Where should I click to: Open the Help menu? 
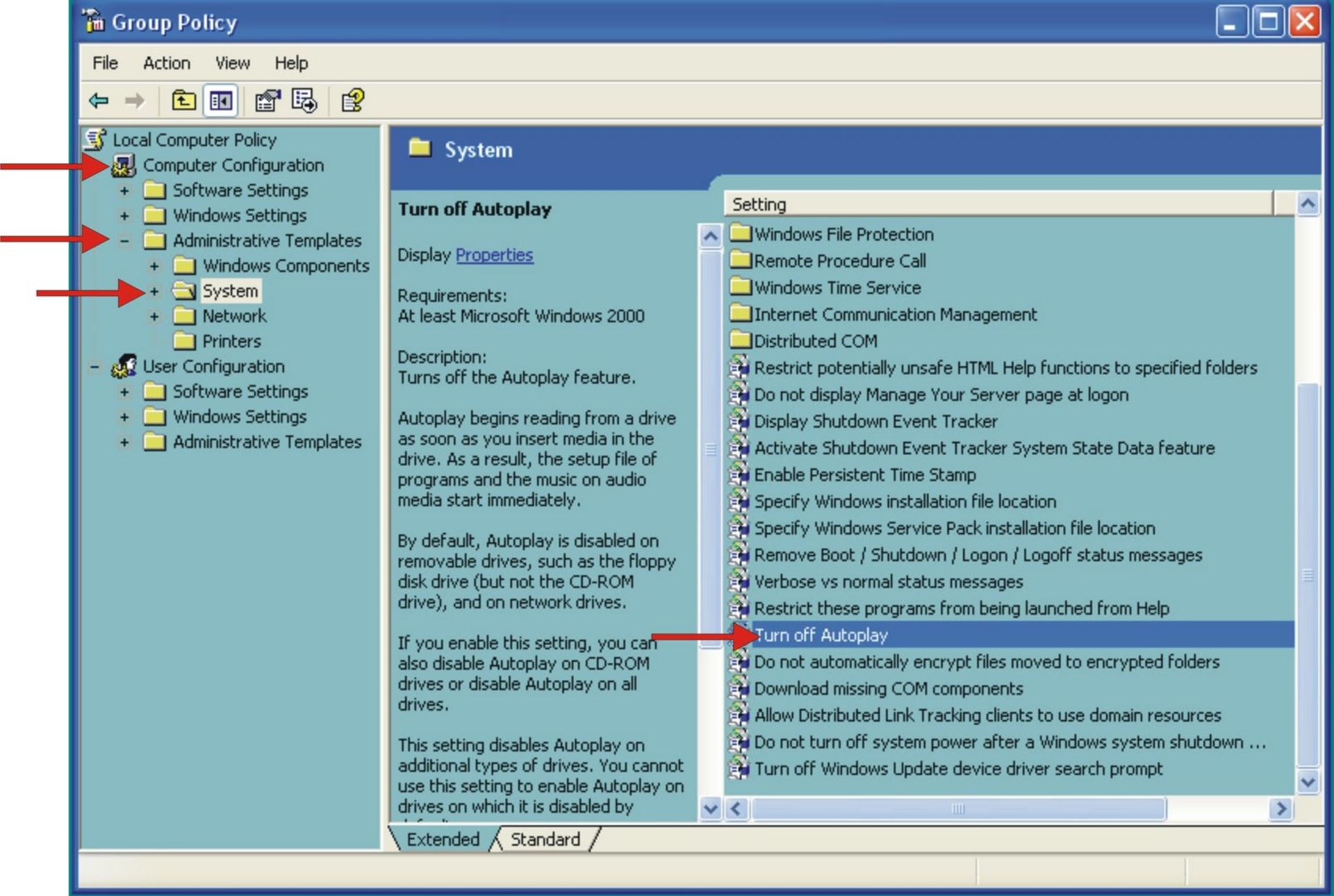(x=291, y=63)
